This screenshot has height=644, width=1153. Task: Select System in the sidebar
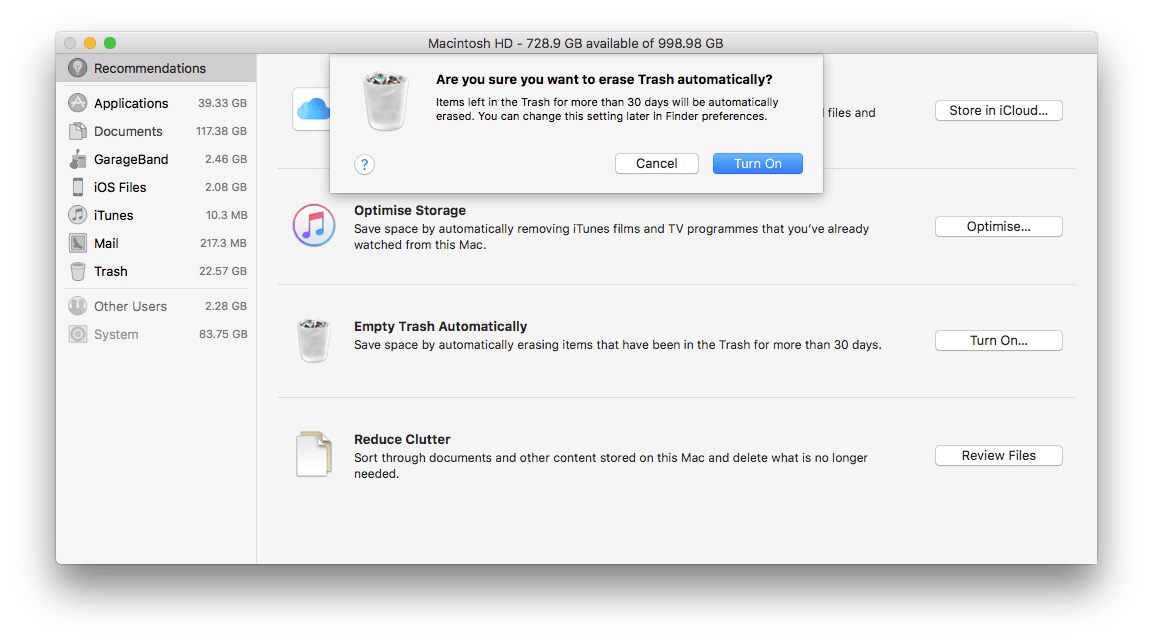coord(113,334)
